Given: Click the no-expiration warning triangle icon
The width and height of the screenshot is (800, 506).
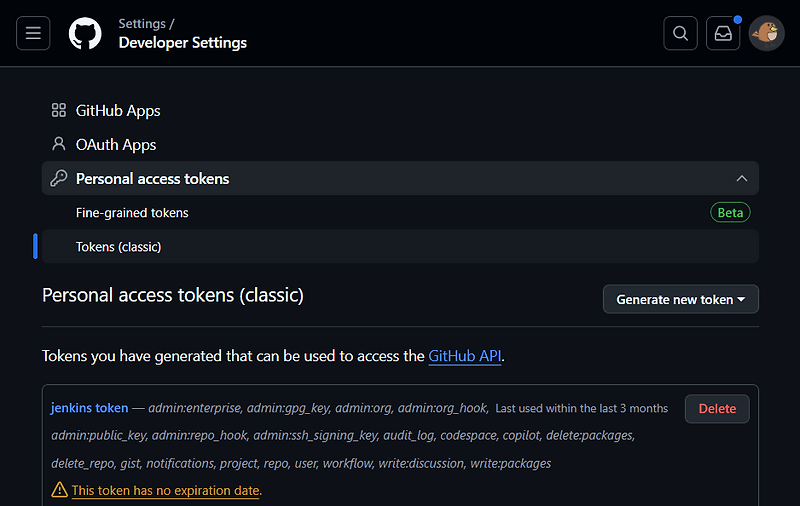Looking at the screenshot, I should [x=60, y=491].
